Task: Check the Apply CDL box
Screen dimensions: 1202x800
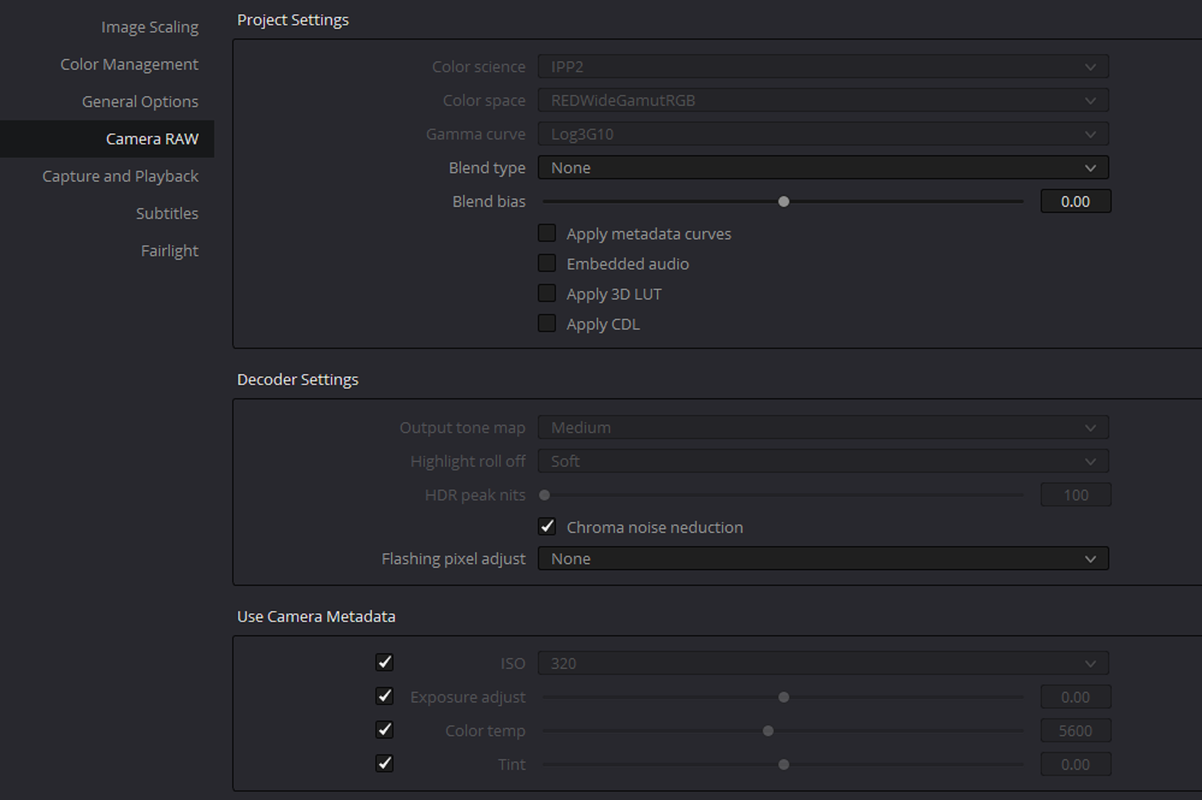Action: click(547, 323)
